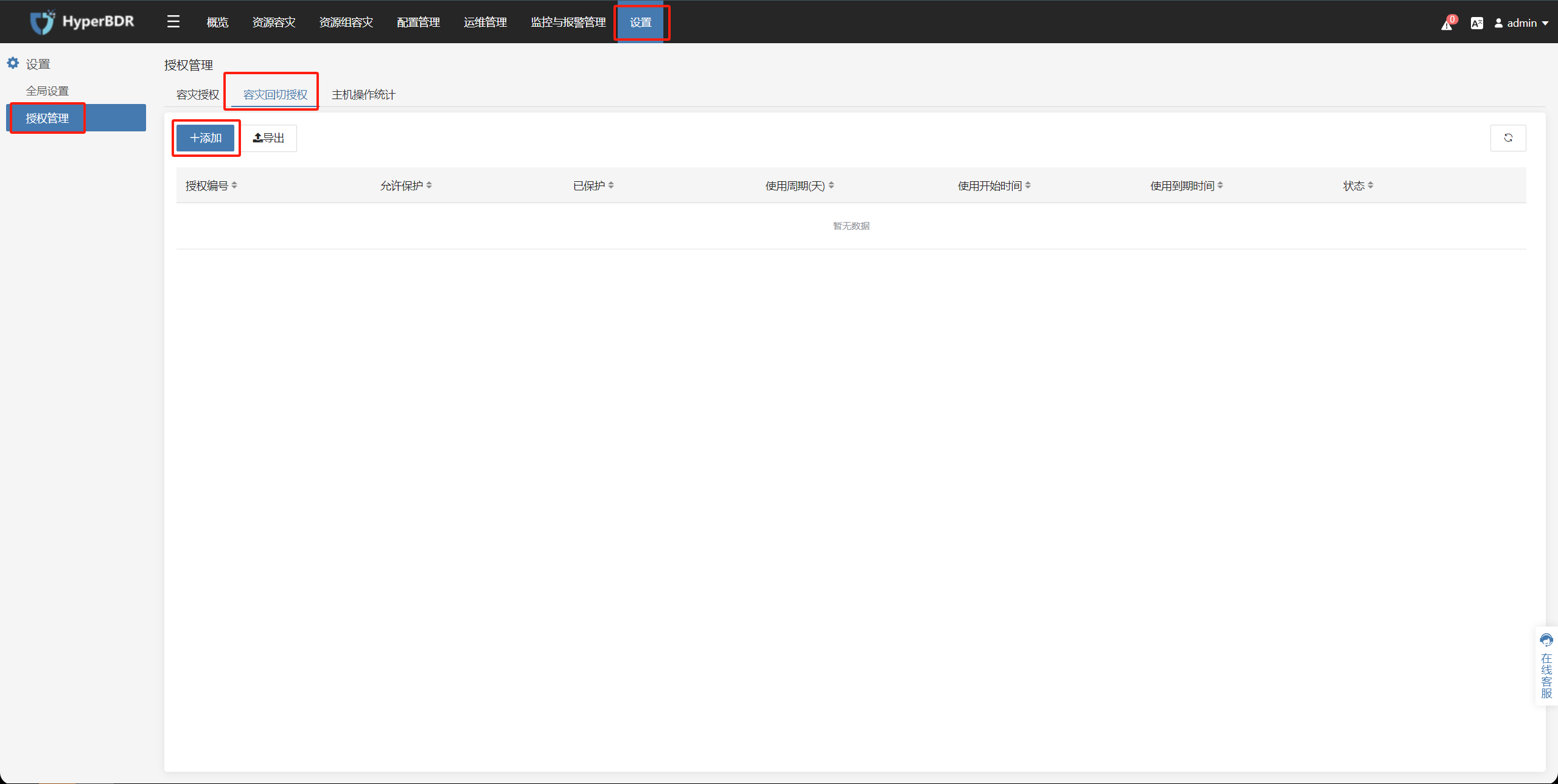The height and width of the screenshot is (784, 1558).
Task: Sort by 授权编号 column arrows
Action: tap(234, 186)
